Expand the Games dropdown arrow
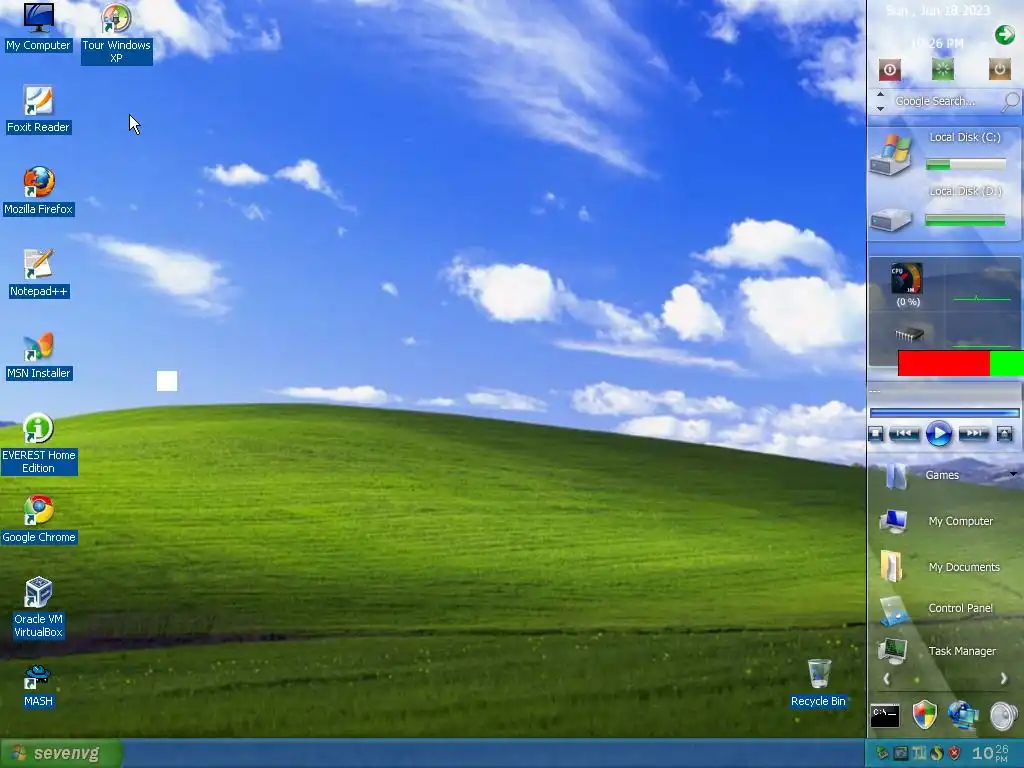The width and height of the screenshot is (1024, 768). (1014, 474)
